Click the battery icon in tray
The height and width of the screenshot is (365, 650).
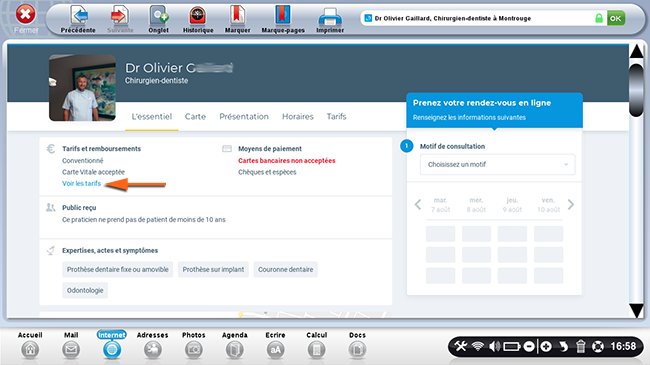pyautogui.click(x=512, y=346)
